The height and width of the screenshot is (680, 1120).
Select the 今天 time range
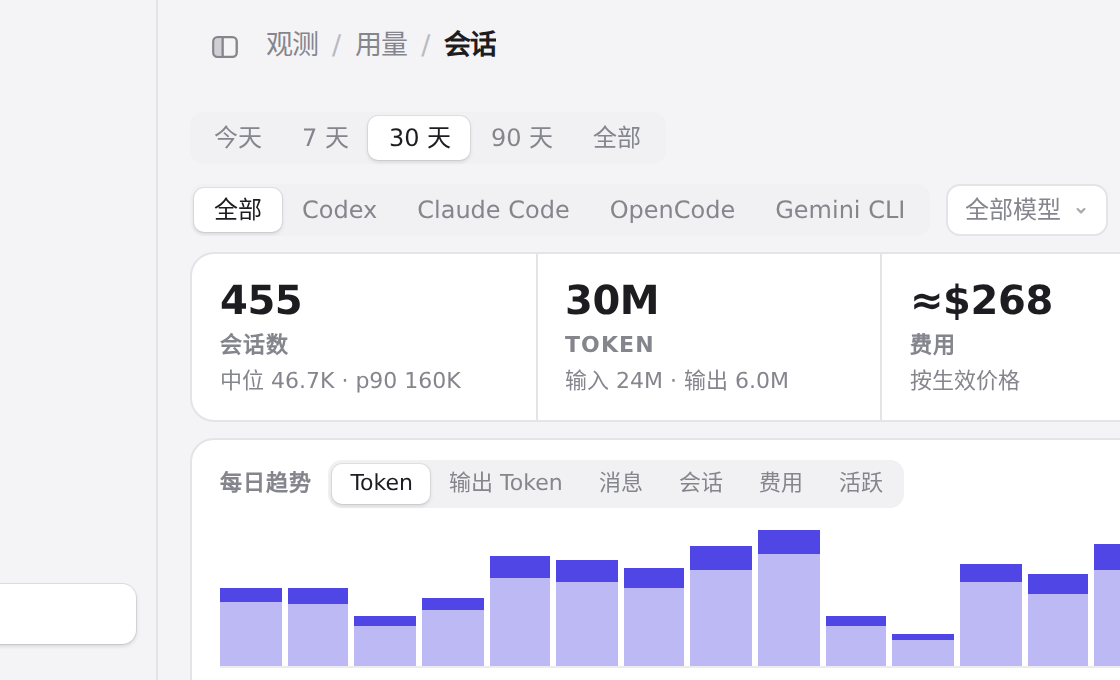pyautogui.click(x=238, y=138)
